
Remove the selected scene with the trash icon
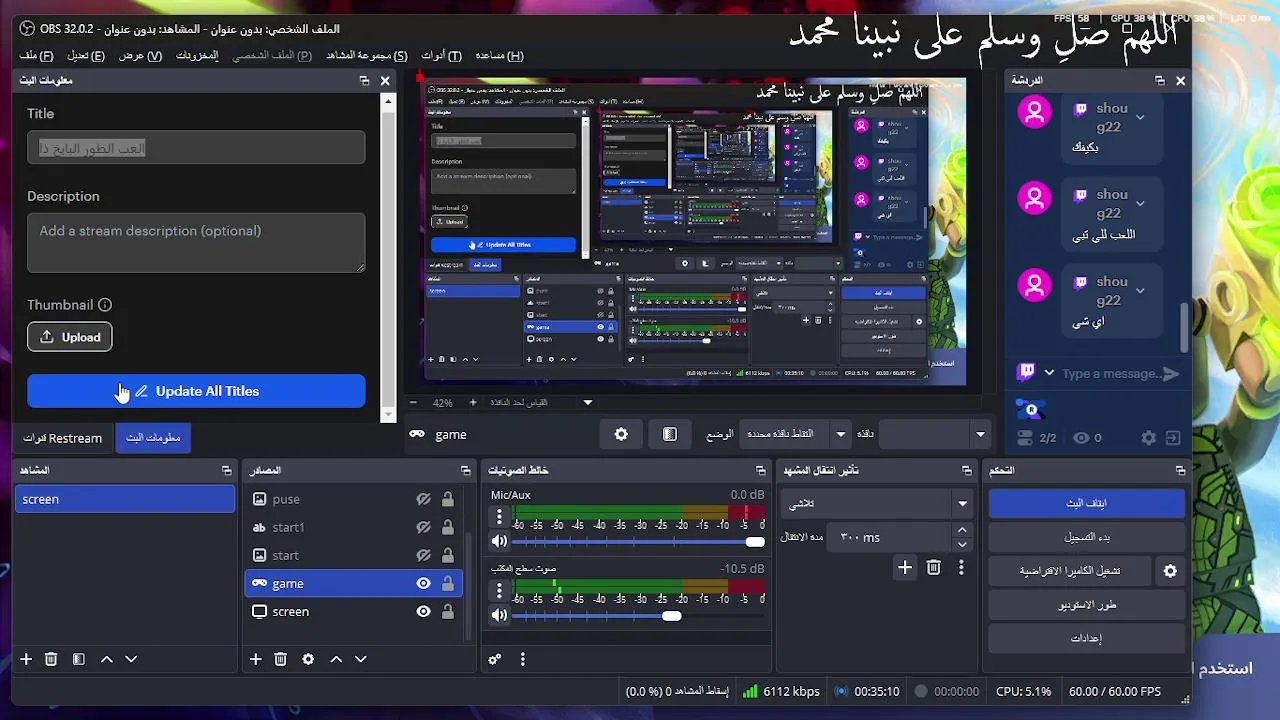(51, 659)
